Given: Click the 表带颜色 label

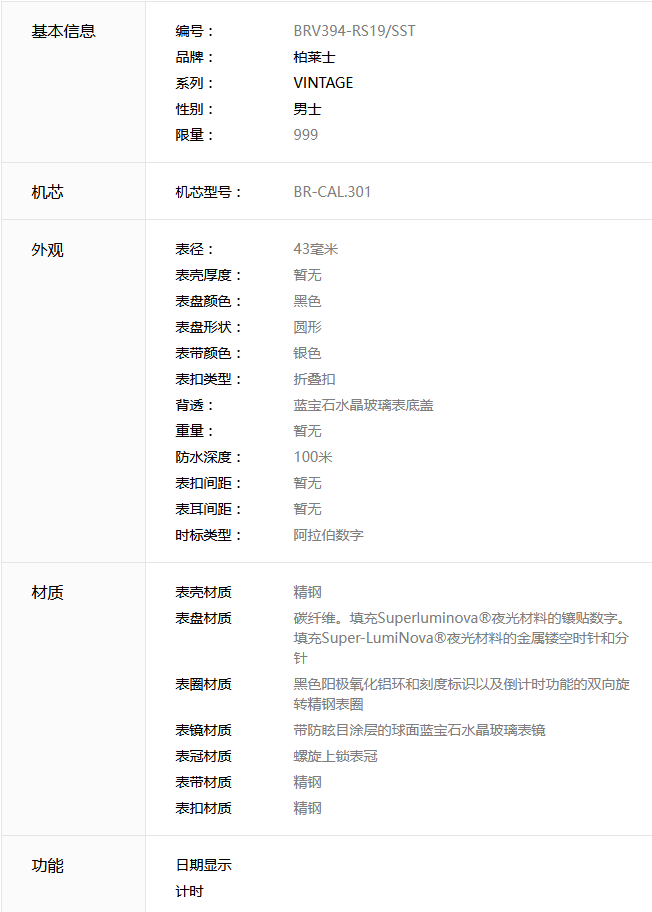Looking at the screenshot, I should (209, 353).
